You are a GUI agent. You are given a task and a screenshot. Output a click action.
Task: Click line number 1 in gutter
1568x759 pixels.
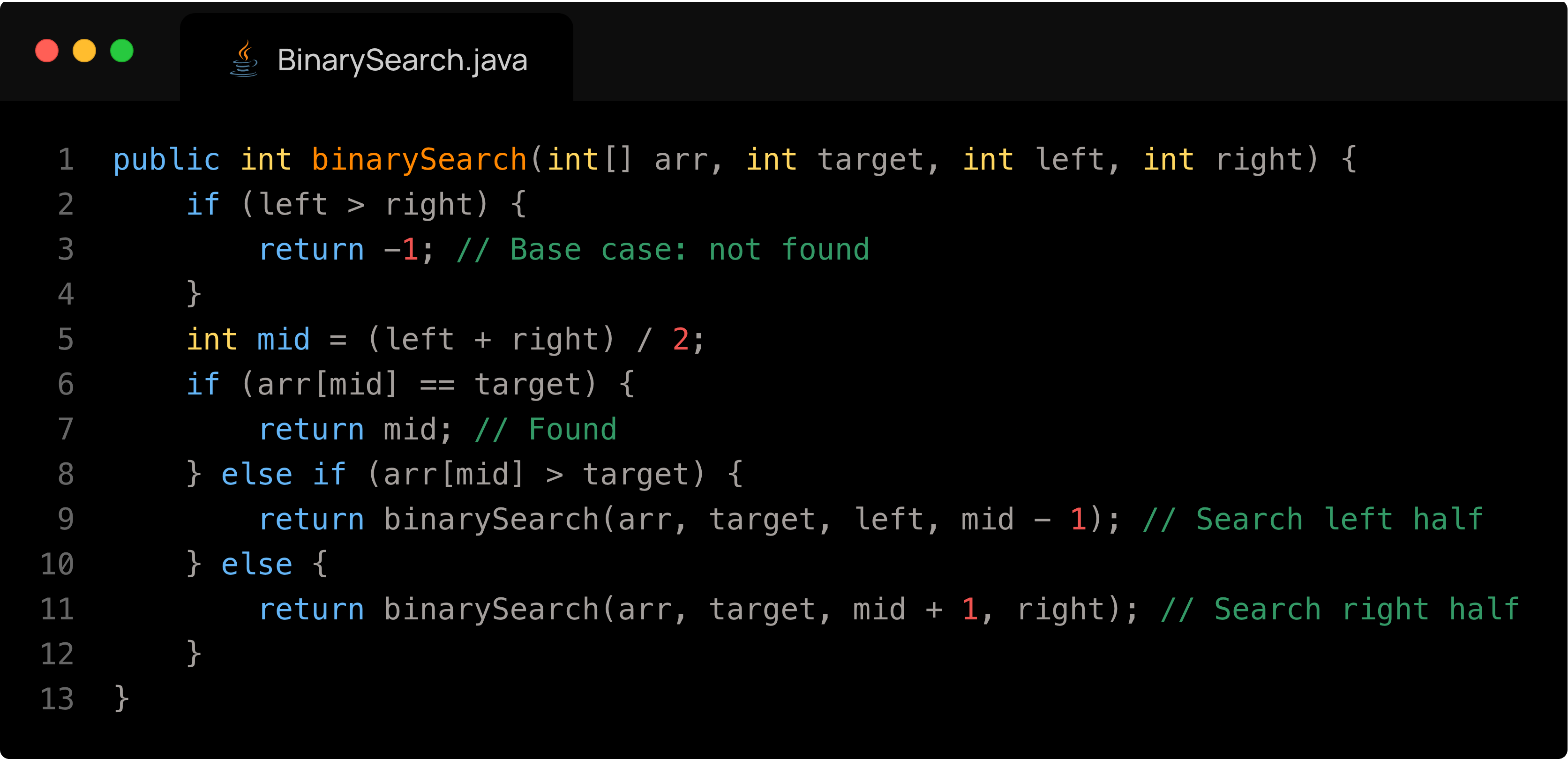66,159
